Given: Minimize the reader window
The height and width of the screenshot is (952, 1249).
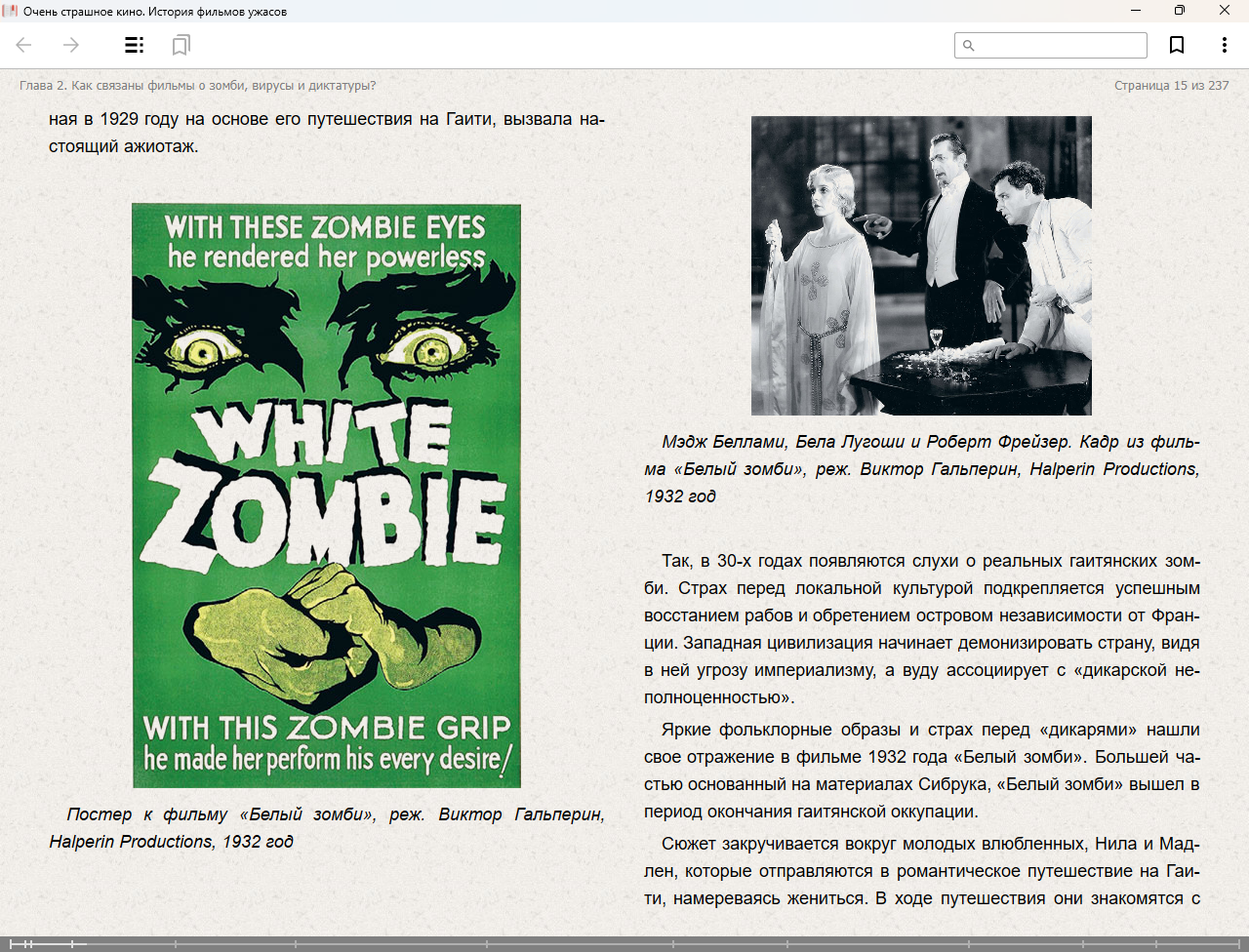Looking at the screenshot, I should pos(1136,11).
